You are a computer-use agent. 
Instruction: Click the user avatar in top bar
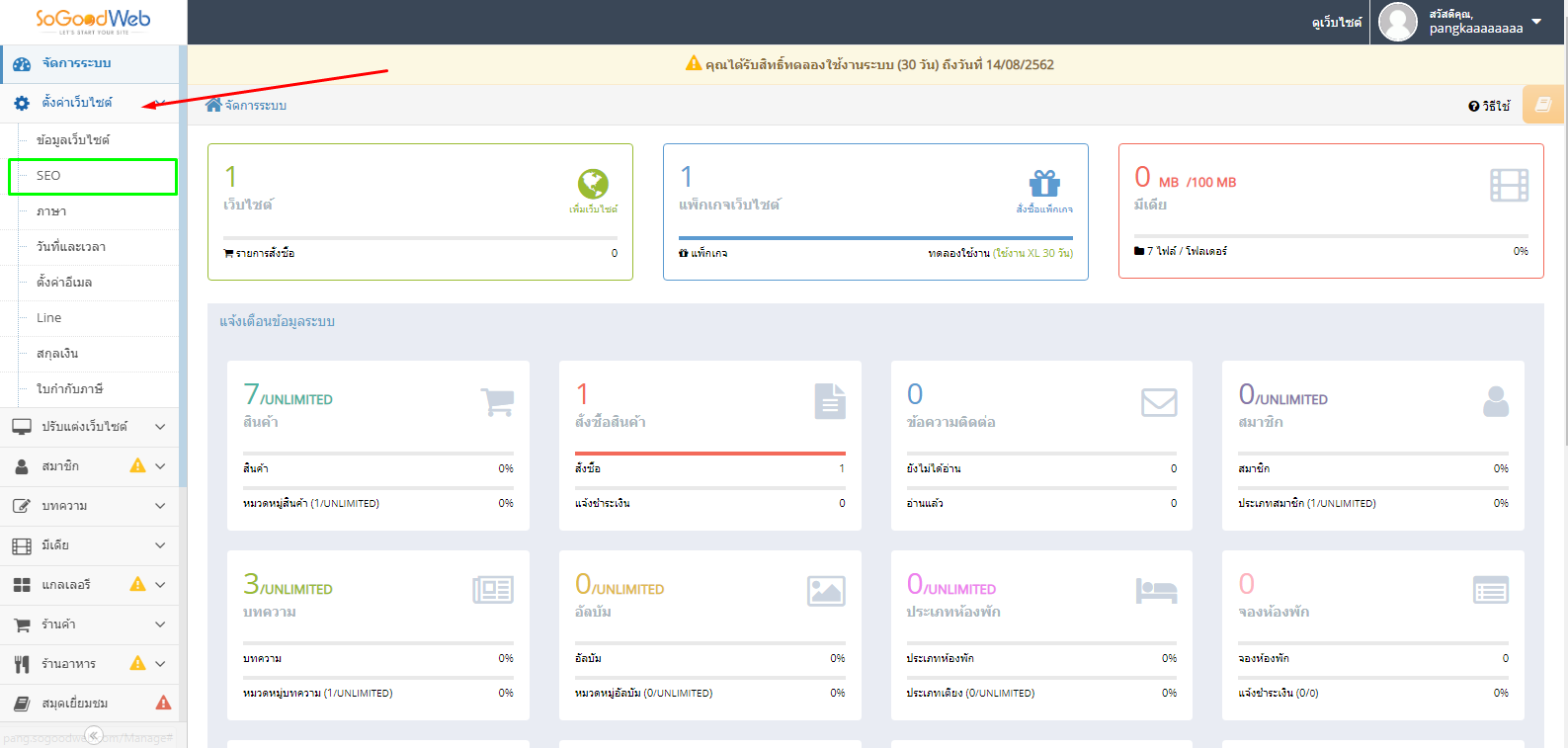(x=1398, y=22)
